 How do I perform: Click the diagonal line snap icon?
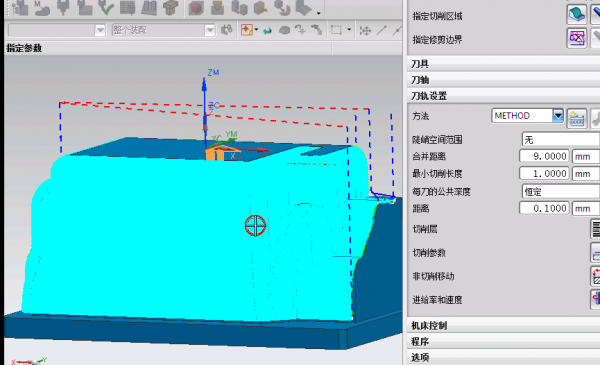click(382, 30)
